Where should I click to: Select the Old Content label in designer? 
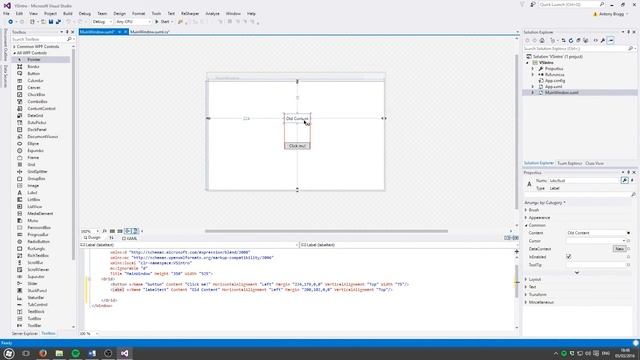(297, 118)
